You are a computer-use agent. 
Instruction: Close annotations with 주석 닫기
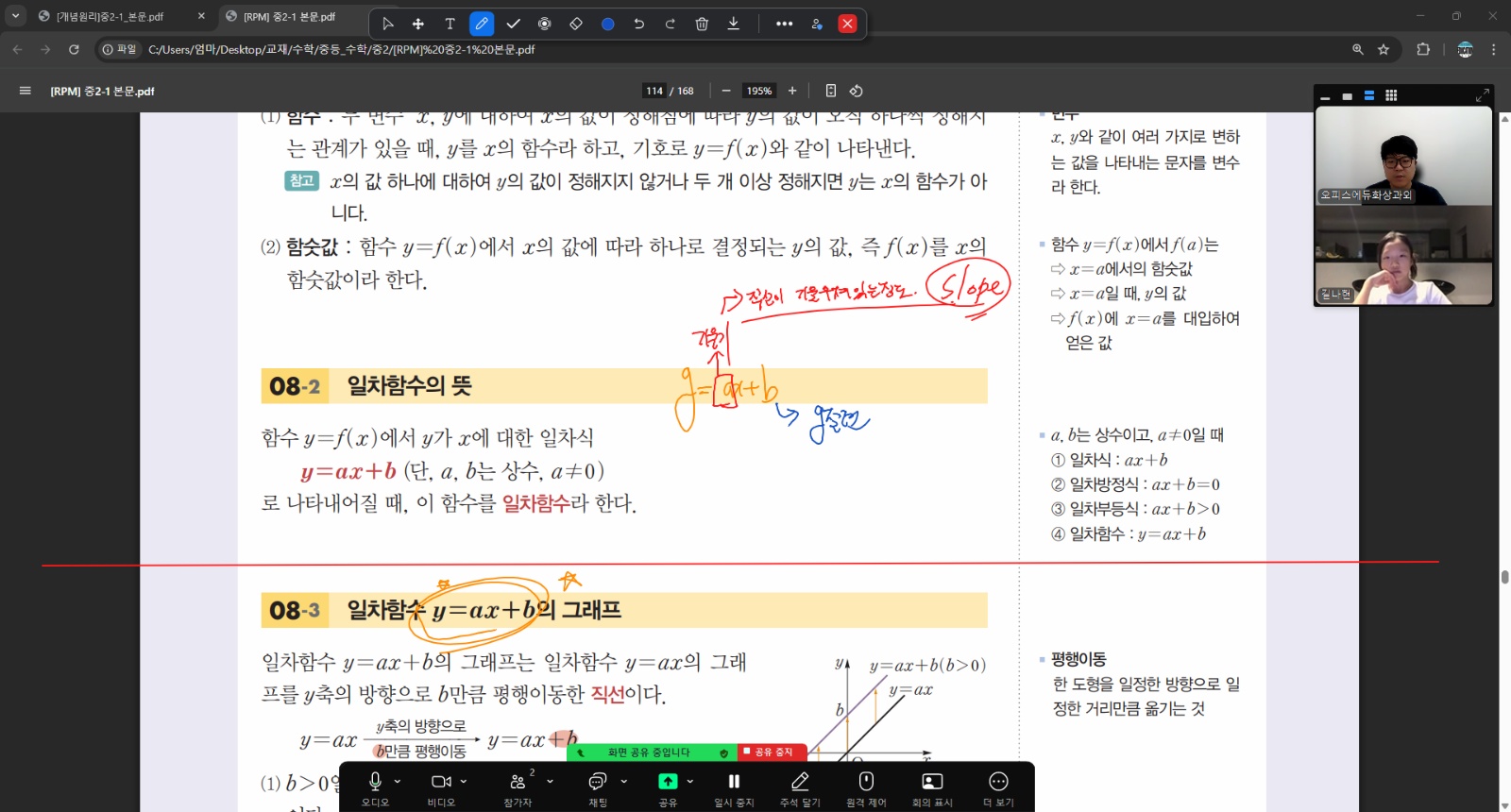click(x=800, y=787)
